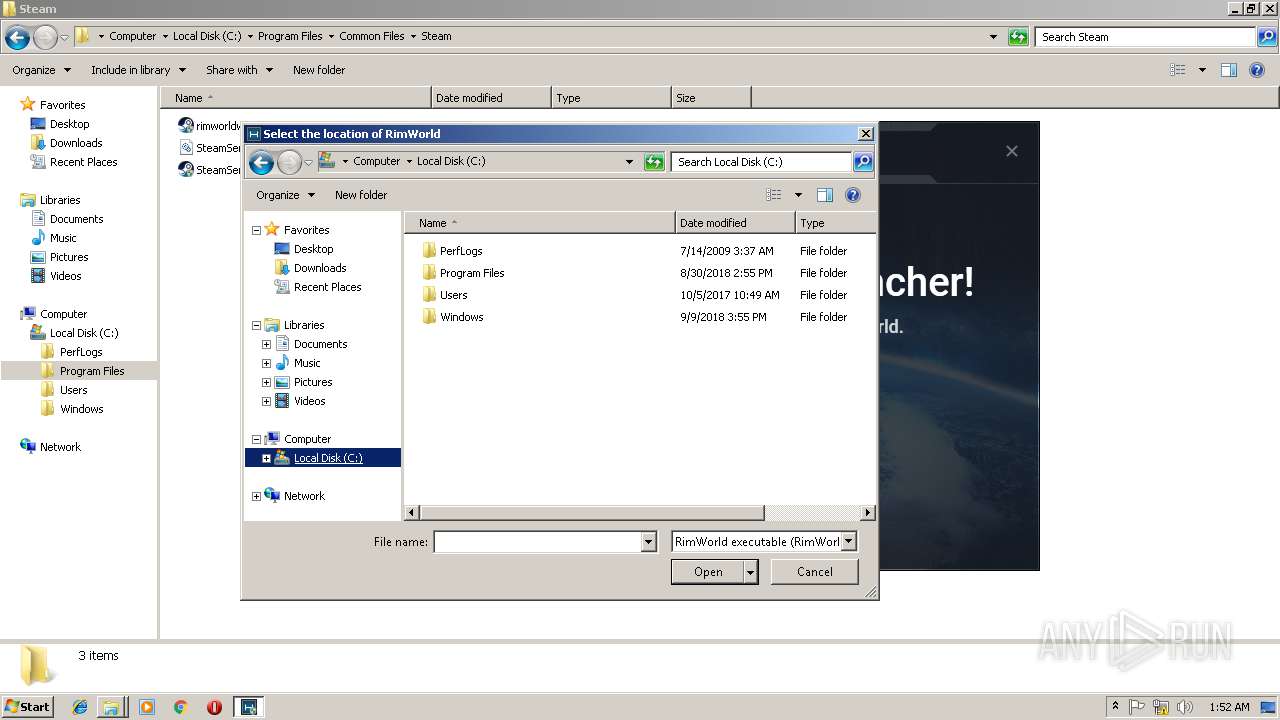Screen dimensions: 1280x720
Task: Click New folder in the dialog toolbar
Action: pos(361,195)
